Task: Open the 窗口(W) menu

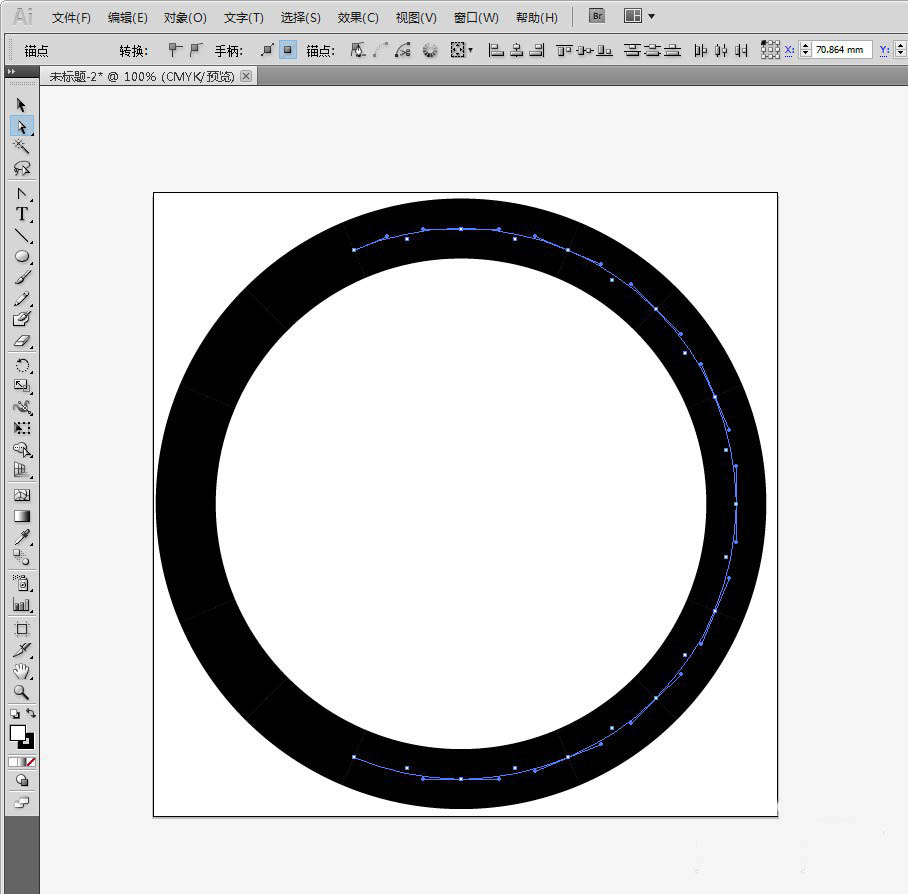Action: point(476,17)
